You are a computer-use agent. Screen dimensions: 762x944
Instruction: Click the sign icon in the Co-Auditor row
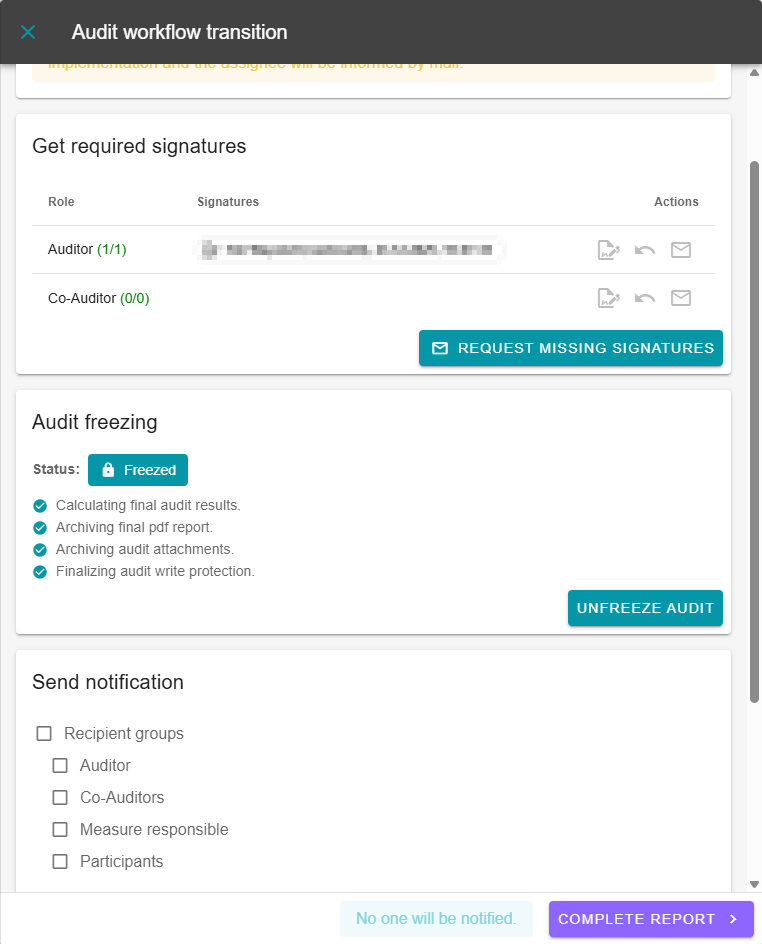click(x=608, y=298)
